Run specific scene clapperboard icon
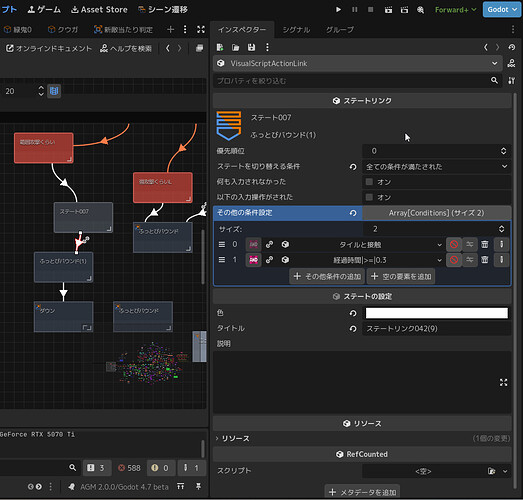The image size is (523, 500). [404, 10]
